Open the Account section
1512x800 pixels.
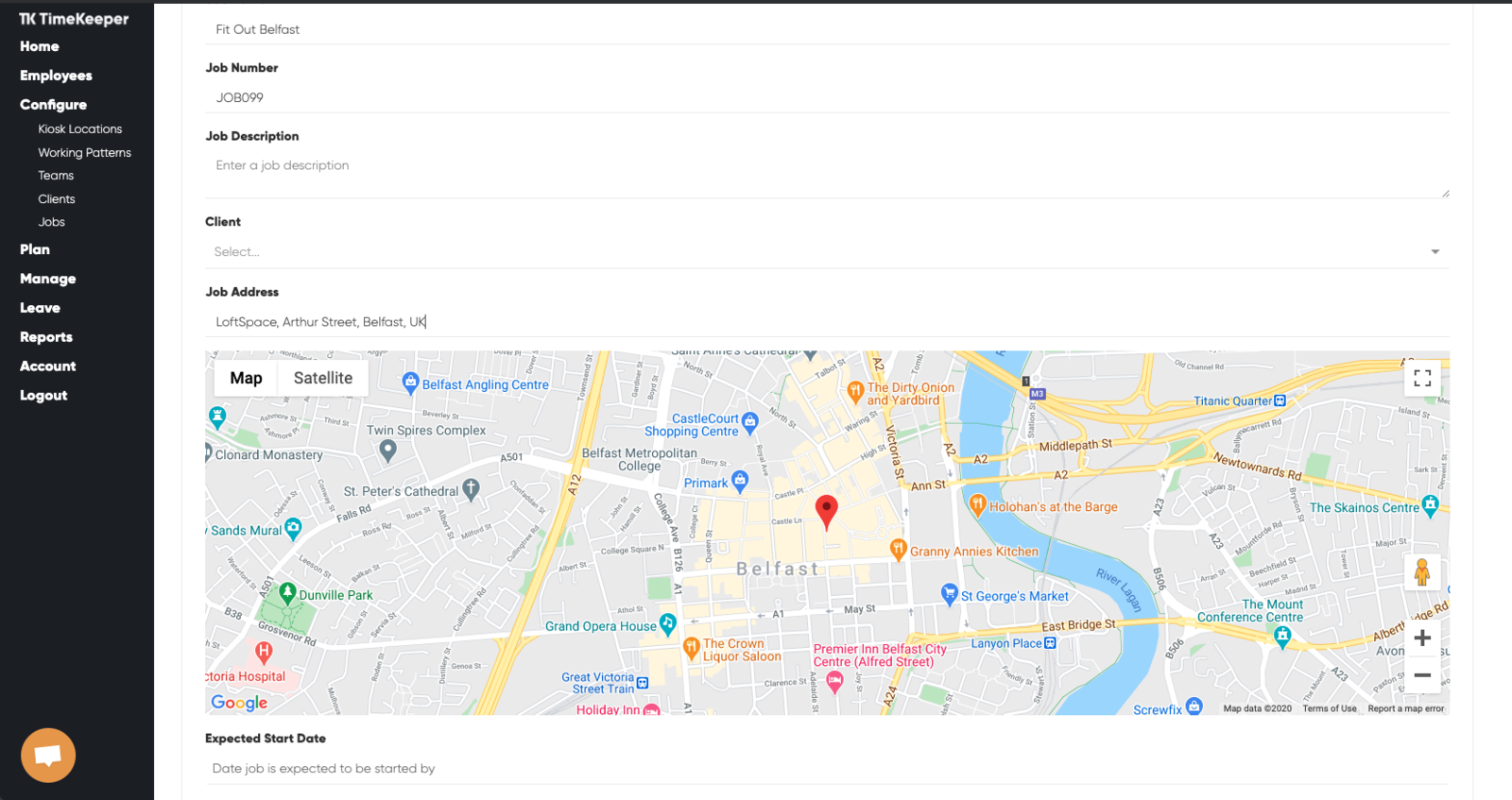coord(48,366)
